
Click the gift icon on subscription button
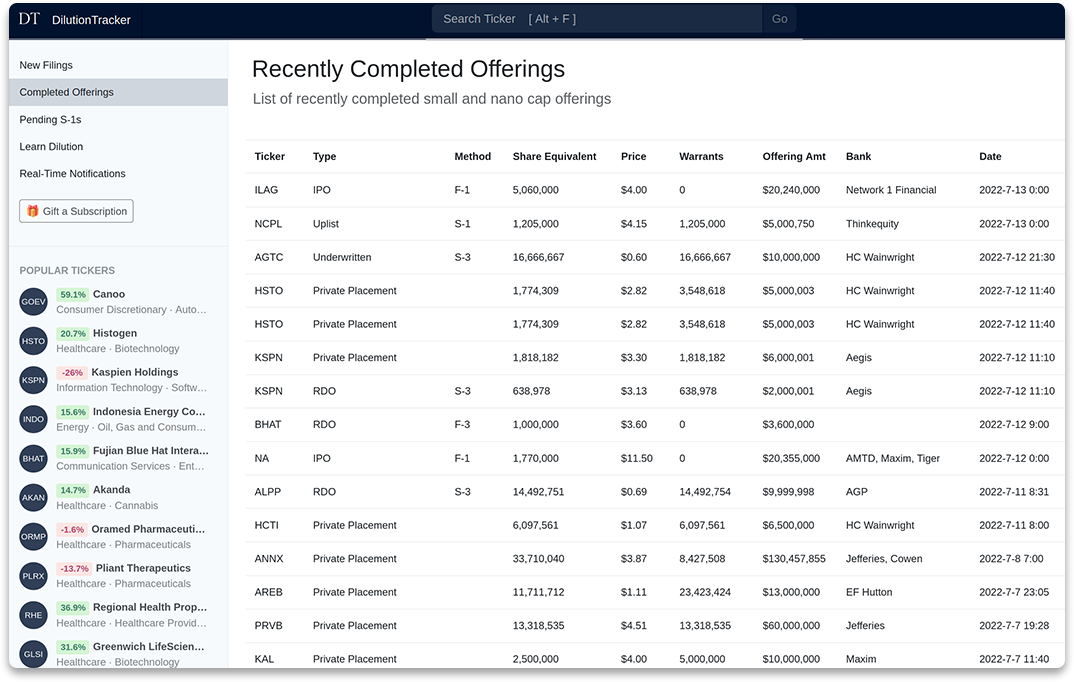[32, 211]
